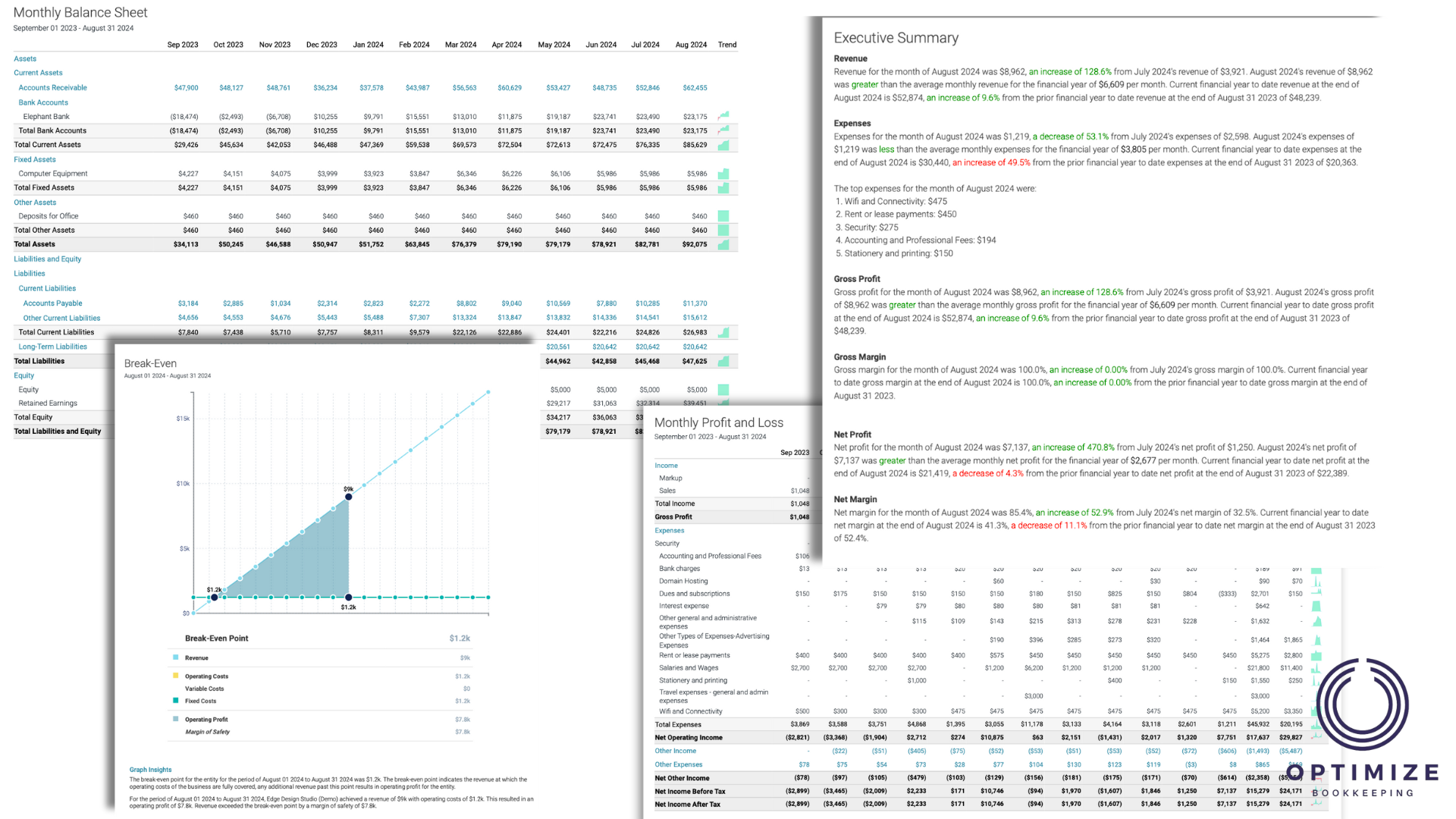The width and height of the screenshot is (1456, 819).
Task: Click the Computer Equipment trend bar icon
Action: pyautogui.click(x=723, y=174)
